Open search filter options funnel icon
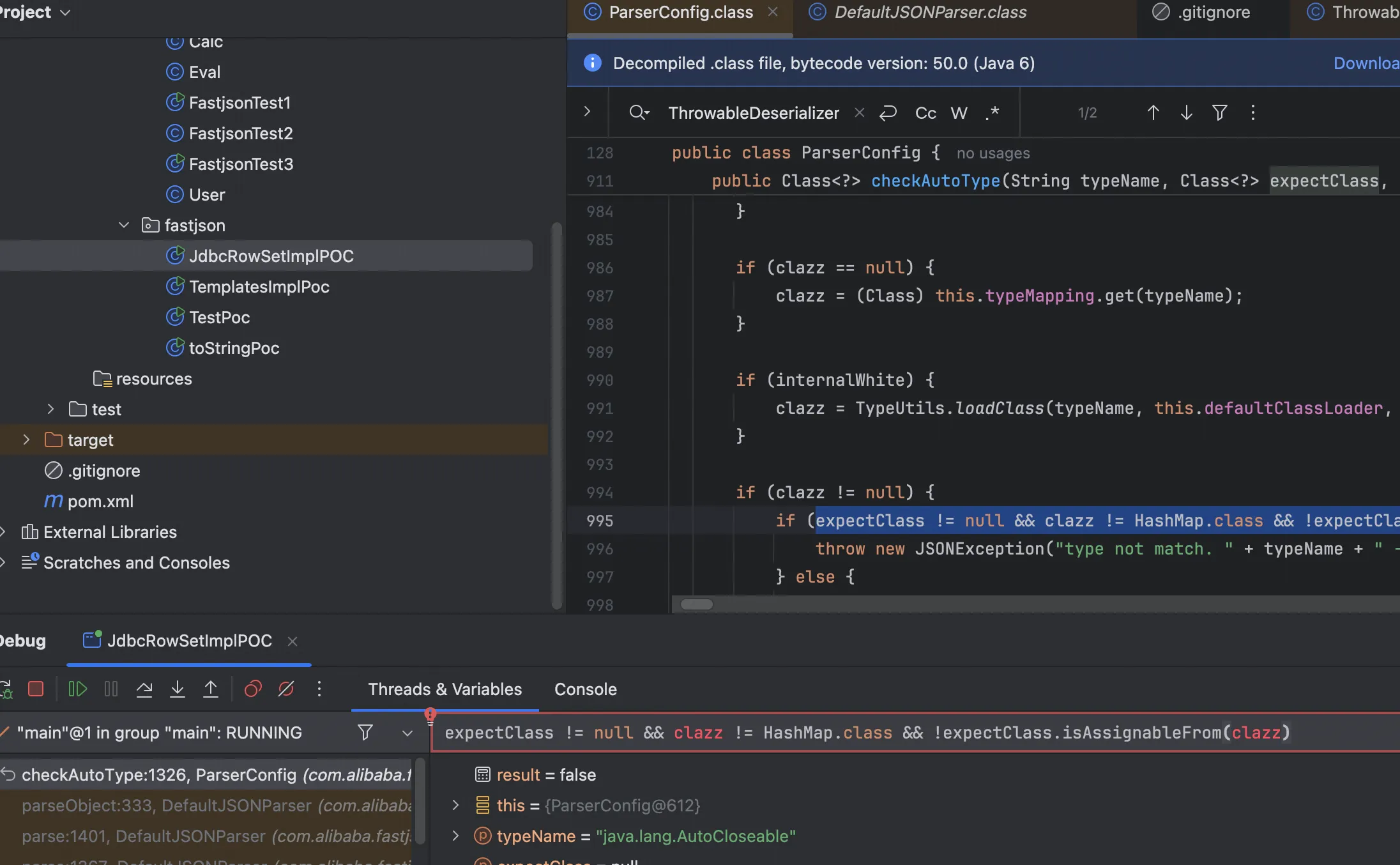 pos(1219,113)
